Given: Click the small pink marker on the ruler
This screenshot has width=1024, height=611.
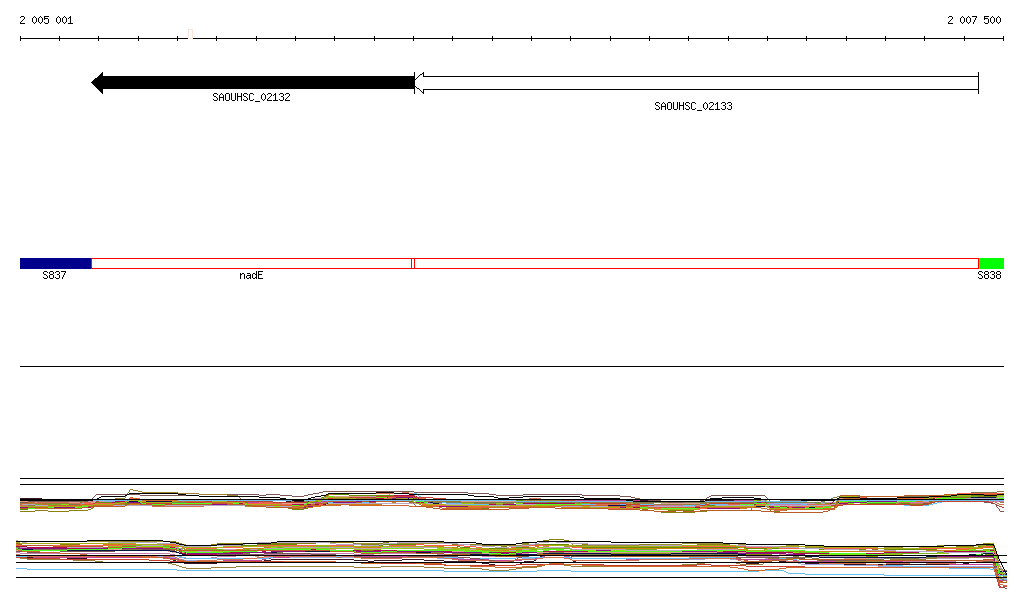Looking at the screenshot, I should pyautogui.click(x=191, y=34).
